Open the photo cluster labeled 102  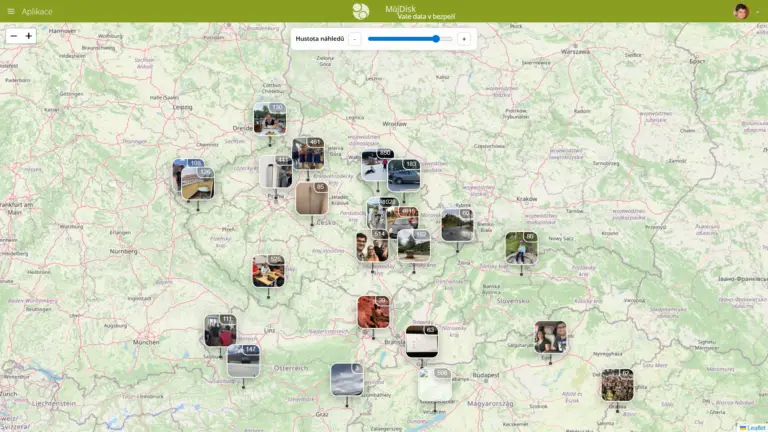coord(414,246)
